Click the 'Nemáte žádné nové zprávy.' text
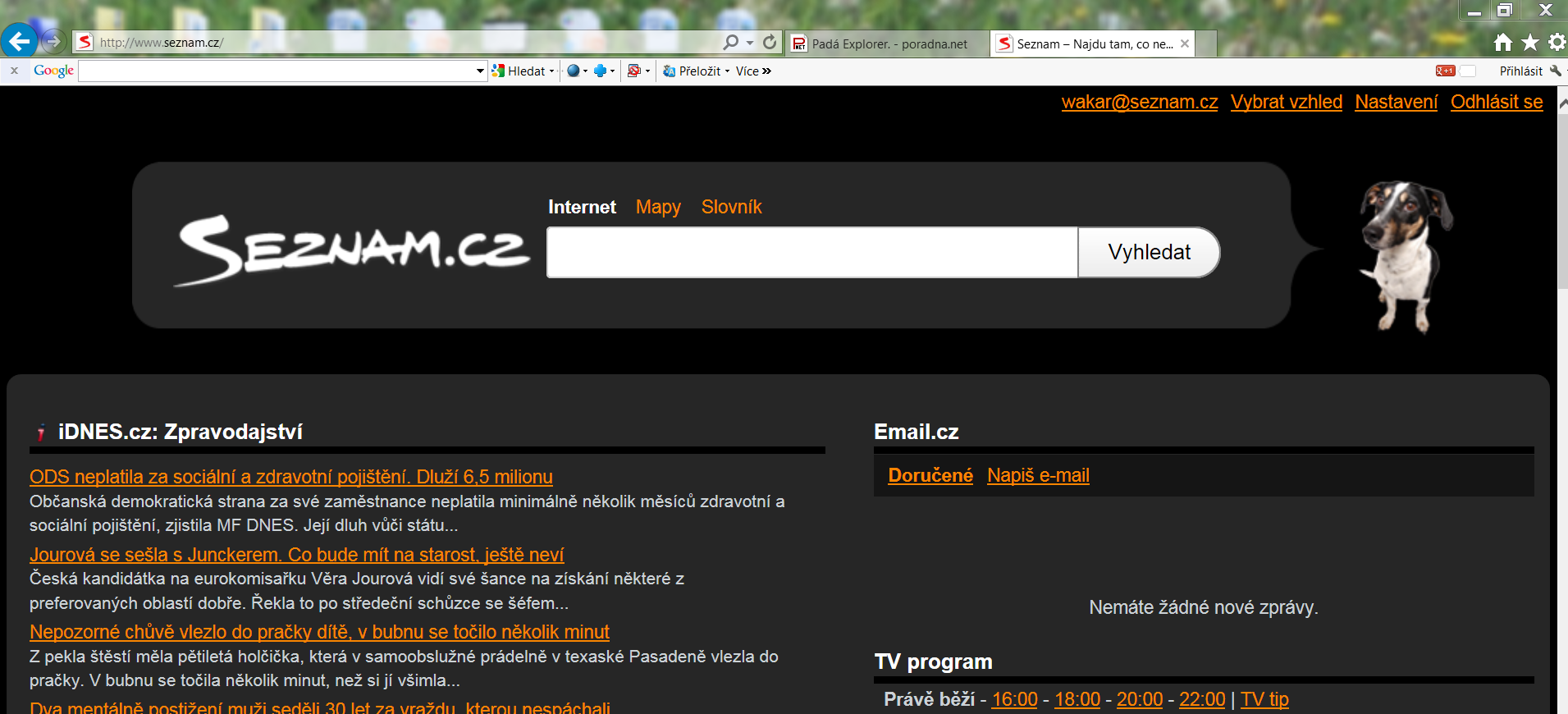1568x714 pixels. click(x=1204, y=607)
